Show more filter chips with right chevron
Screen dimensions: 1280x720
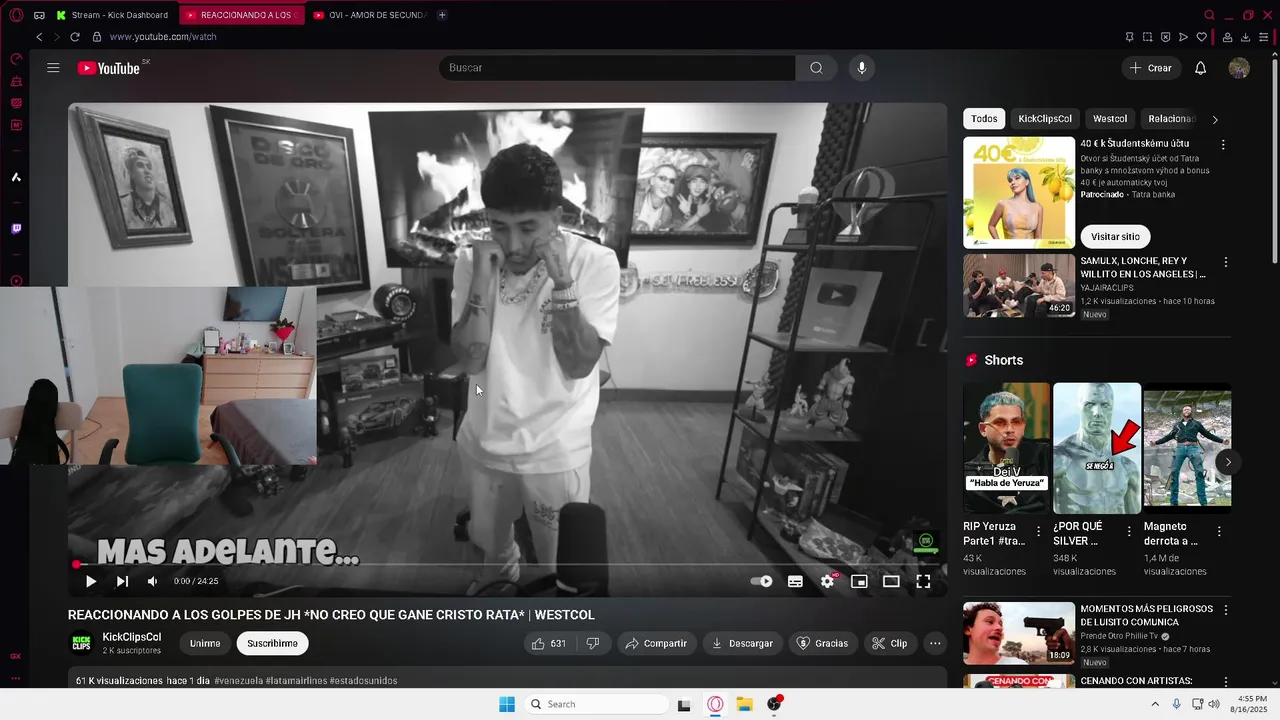click(x=1215, y=119)
